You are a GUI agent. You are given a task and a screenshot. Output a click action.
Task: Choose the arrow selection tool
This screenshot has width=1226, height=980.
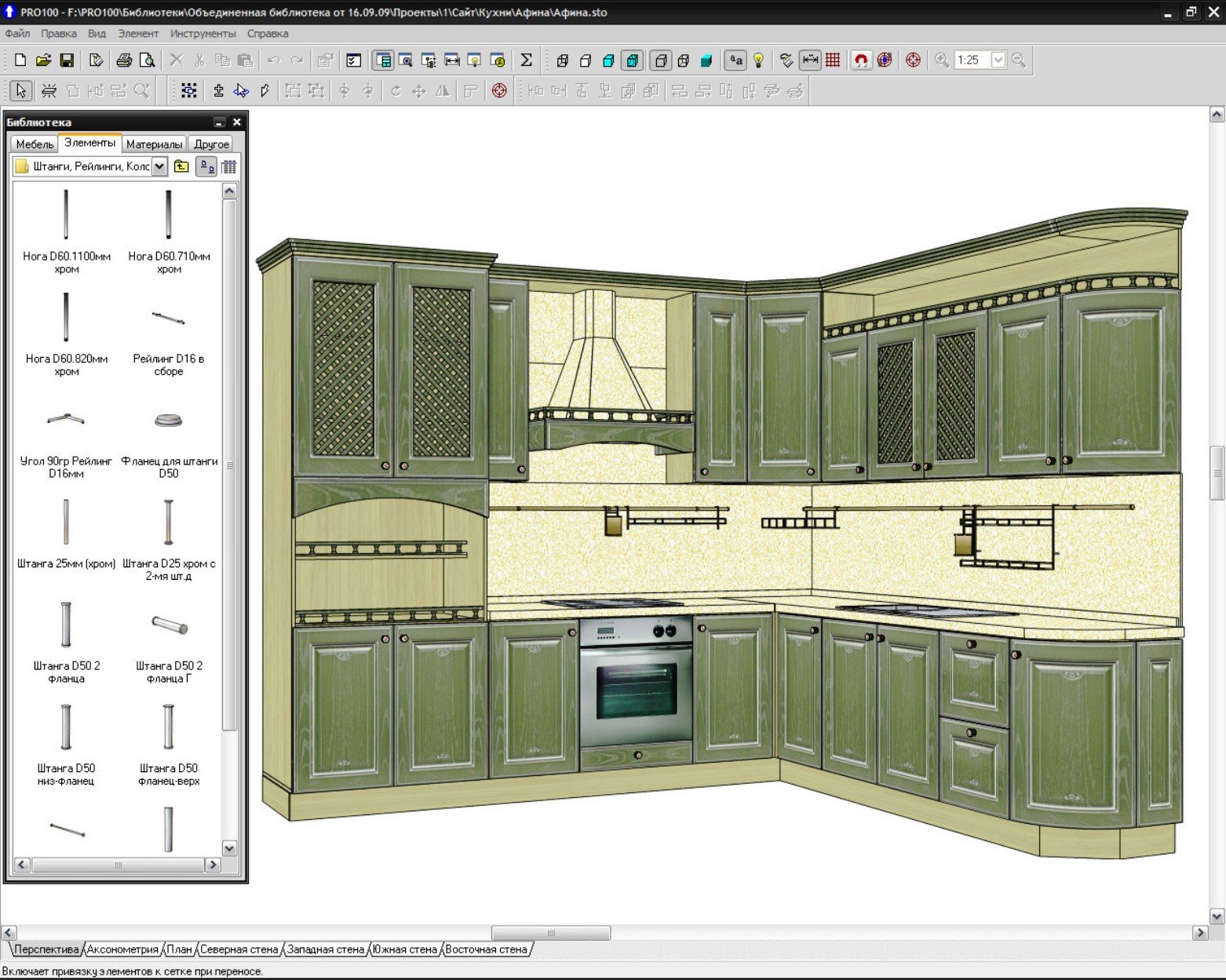(21, 91)
